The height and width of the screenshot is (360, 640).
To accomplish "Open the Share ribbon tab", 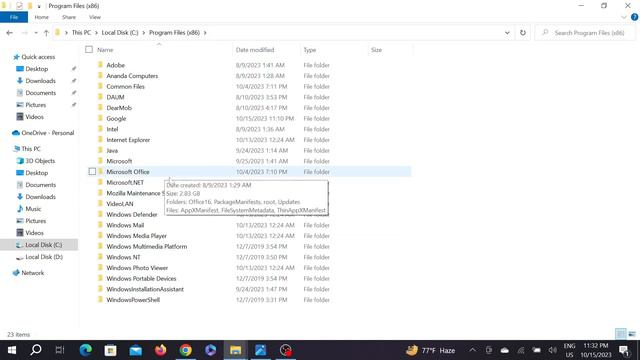I will tap(69, 17).
